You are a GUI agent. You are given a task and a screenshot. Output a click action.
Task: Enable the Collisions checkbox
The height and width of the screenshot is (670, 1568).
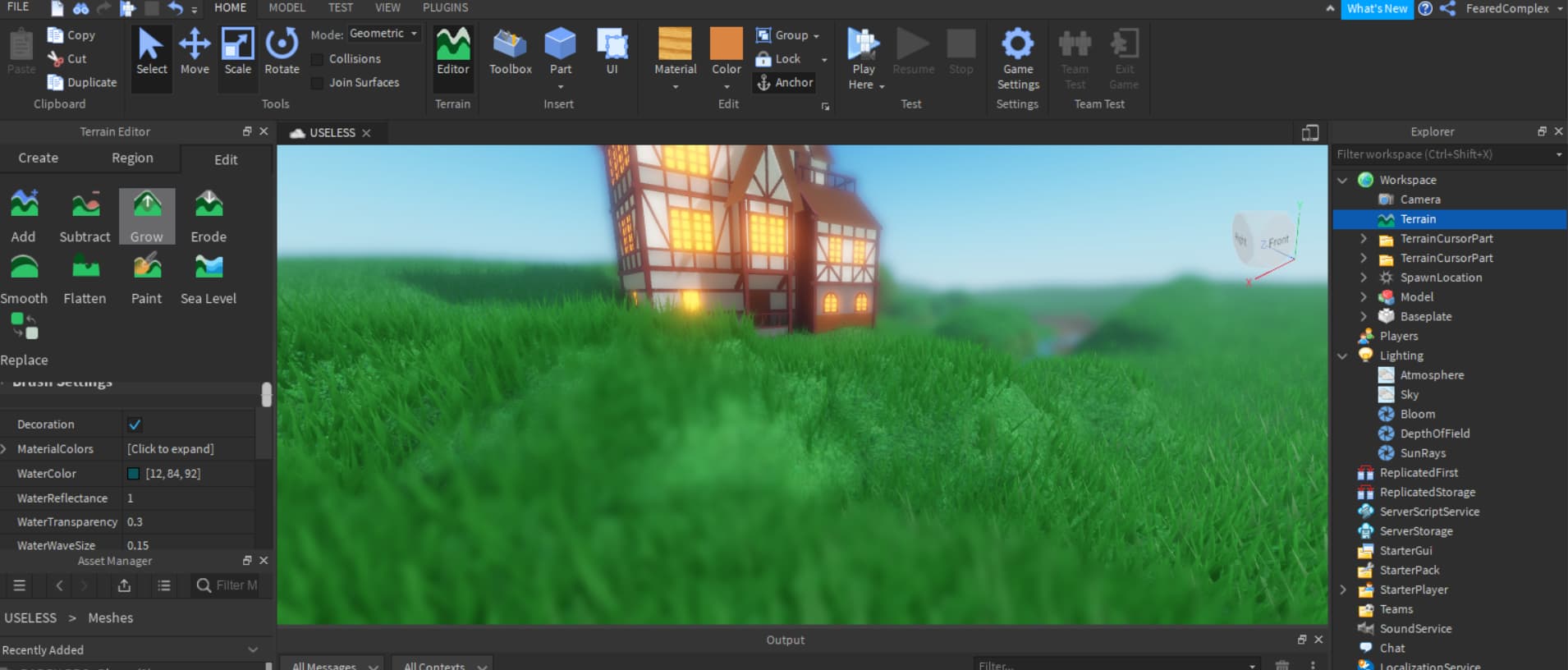(x=318, y=59)
